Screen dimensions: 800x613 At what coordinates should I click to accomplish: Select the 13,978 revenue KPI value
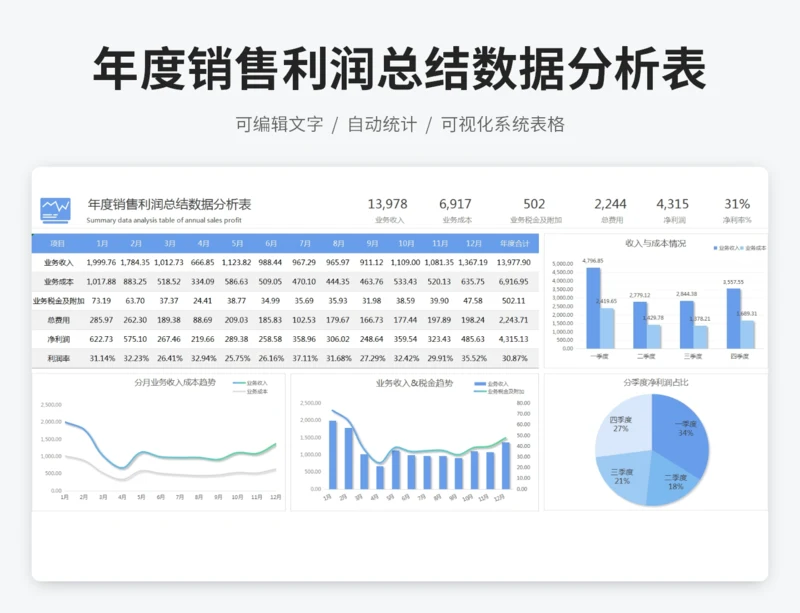(388, 204)
